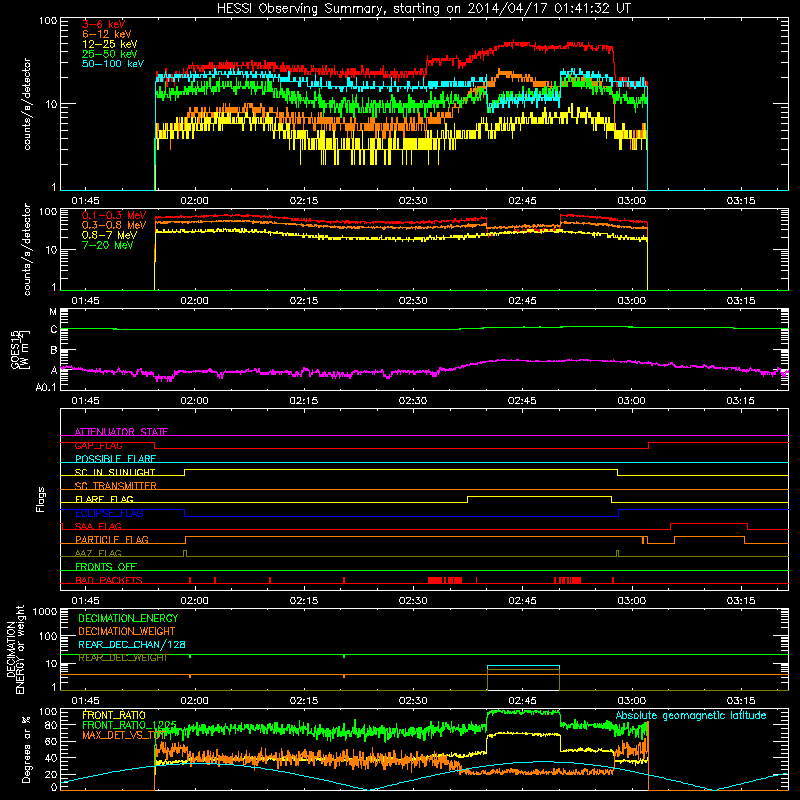This screenshot has height=800, width=800.
Task: Click the A0.1 tick label on GOES plot
Action: [46, 388]
